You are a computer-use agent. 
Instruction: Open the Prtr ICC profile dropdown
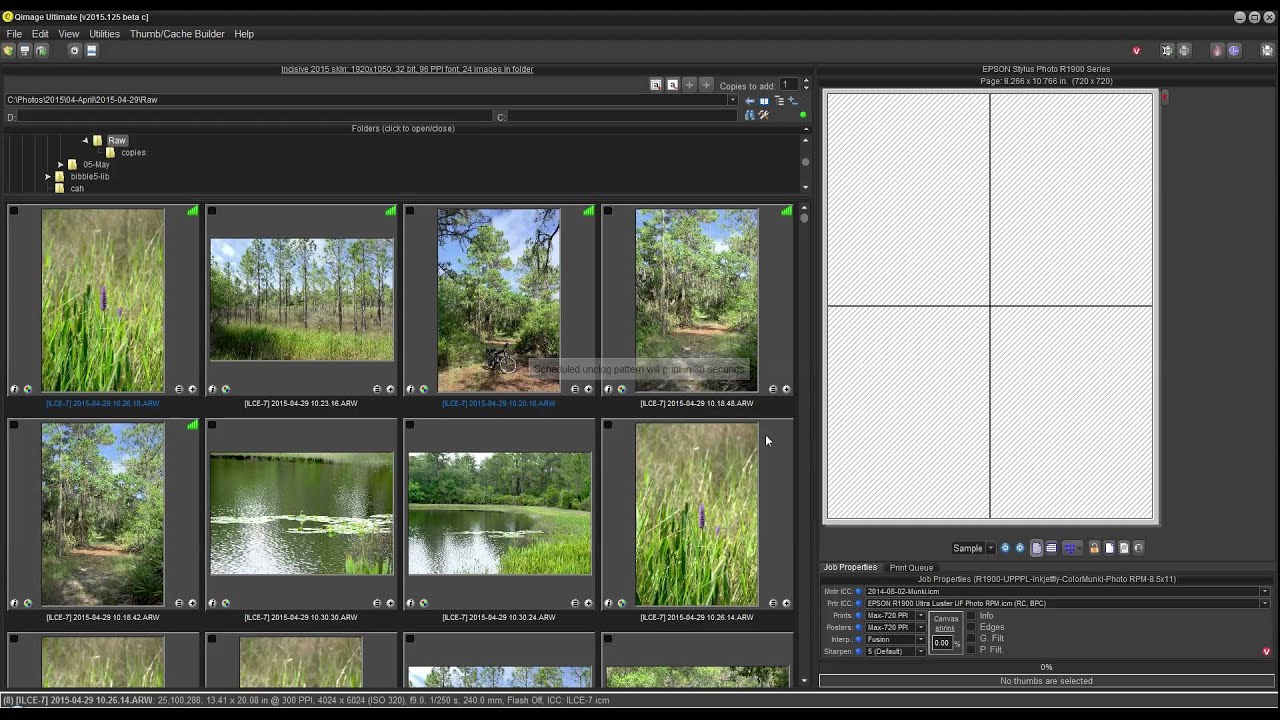point(1264,604)
